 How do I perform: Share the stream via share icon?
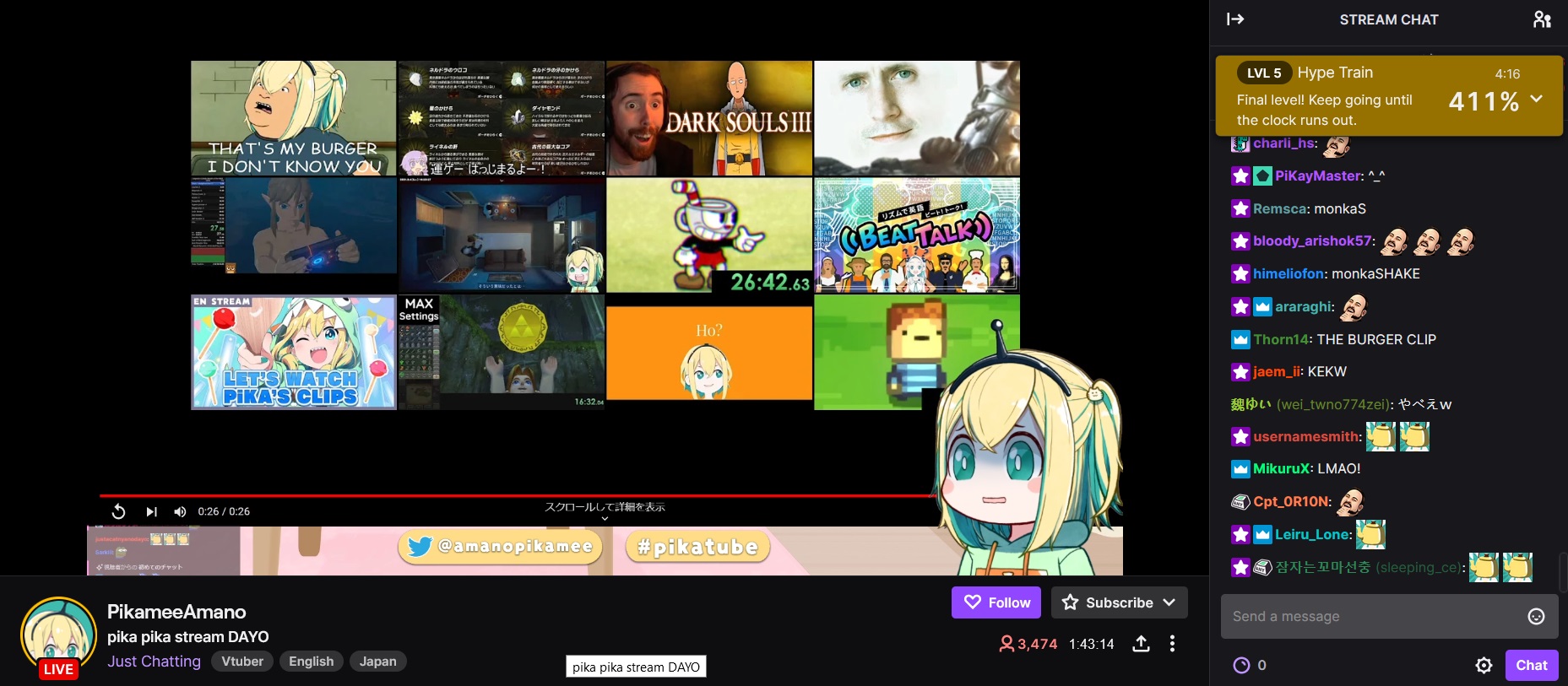pos(1142,644)
